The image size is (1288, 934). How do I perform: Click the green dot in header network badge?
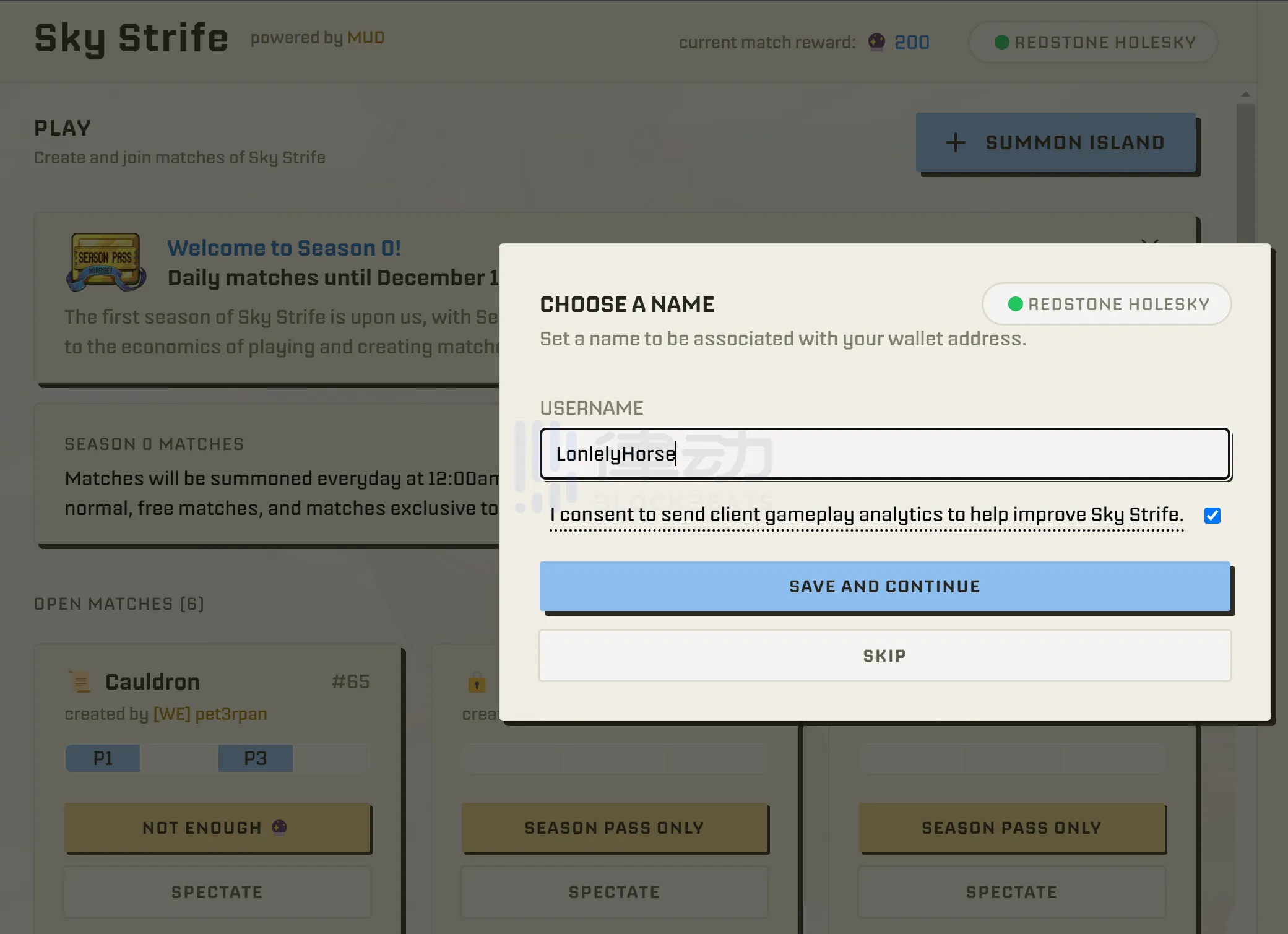coord(1001,42)
